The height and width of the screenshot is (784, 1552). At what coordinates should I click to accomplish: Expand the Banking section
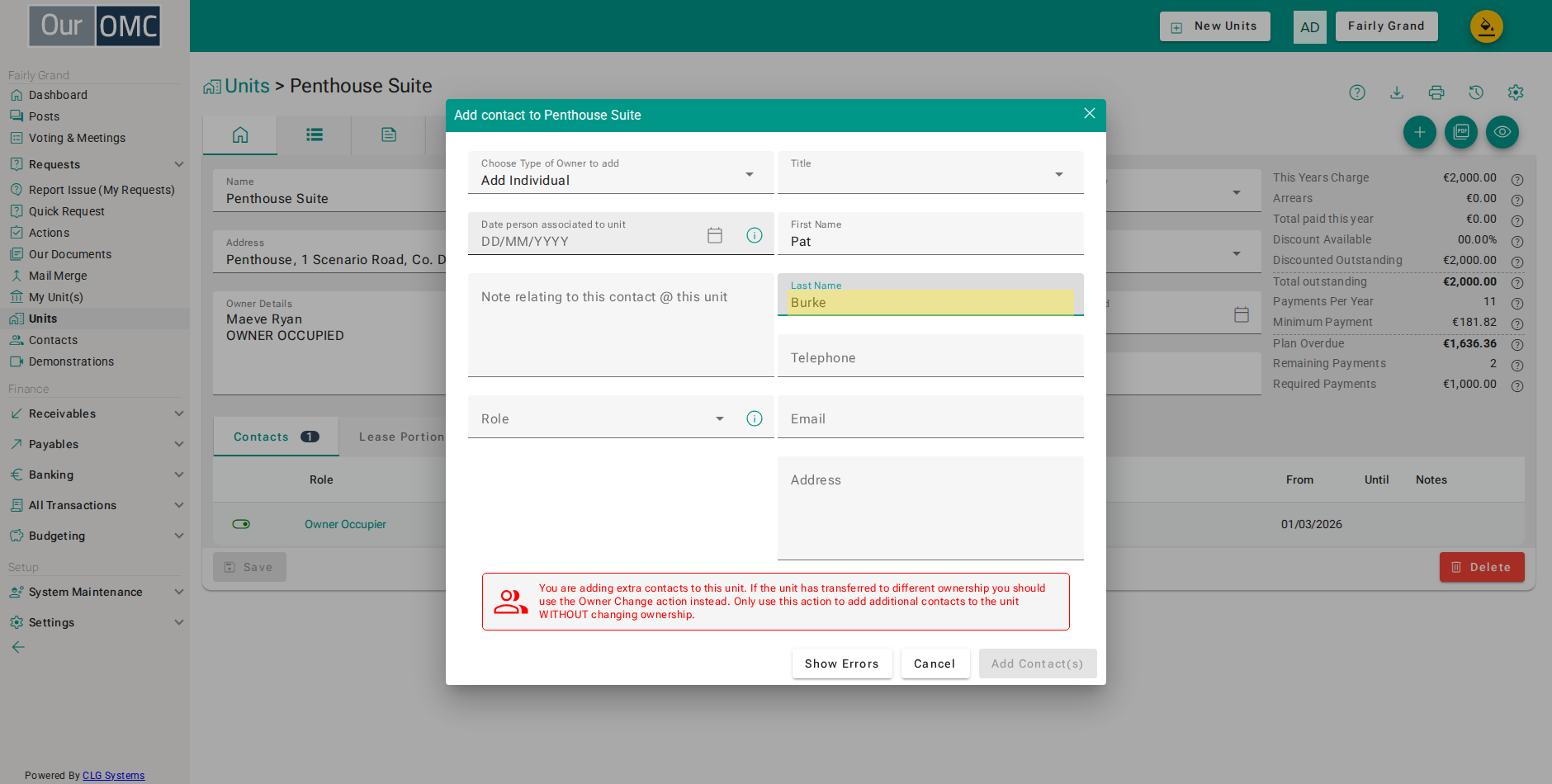[96, 475]
